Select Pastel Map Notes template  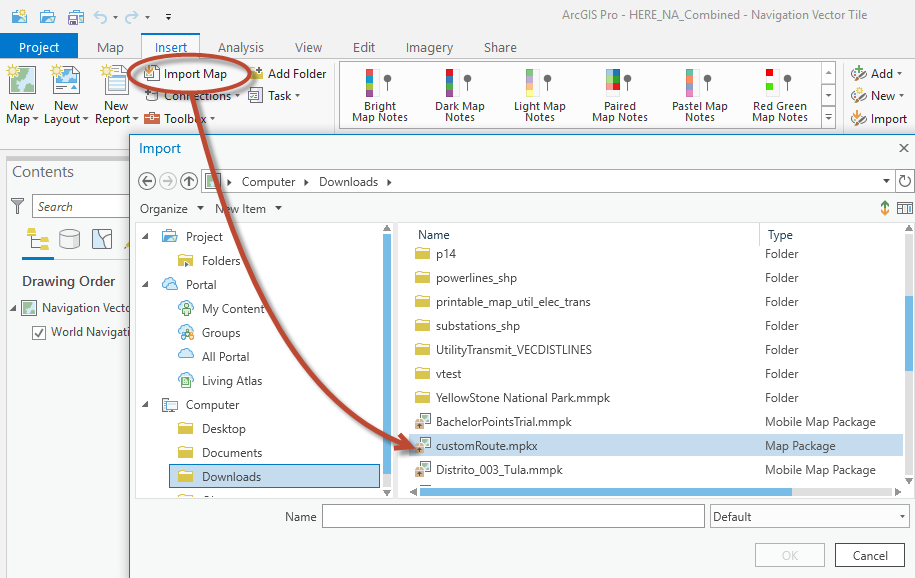click(x=700, y=95)
